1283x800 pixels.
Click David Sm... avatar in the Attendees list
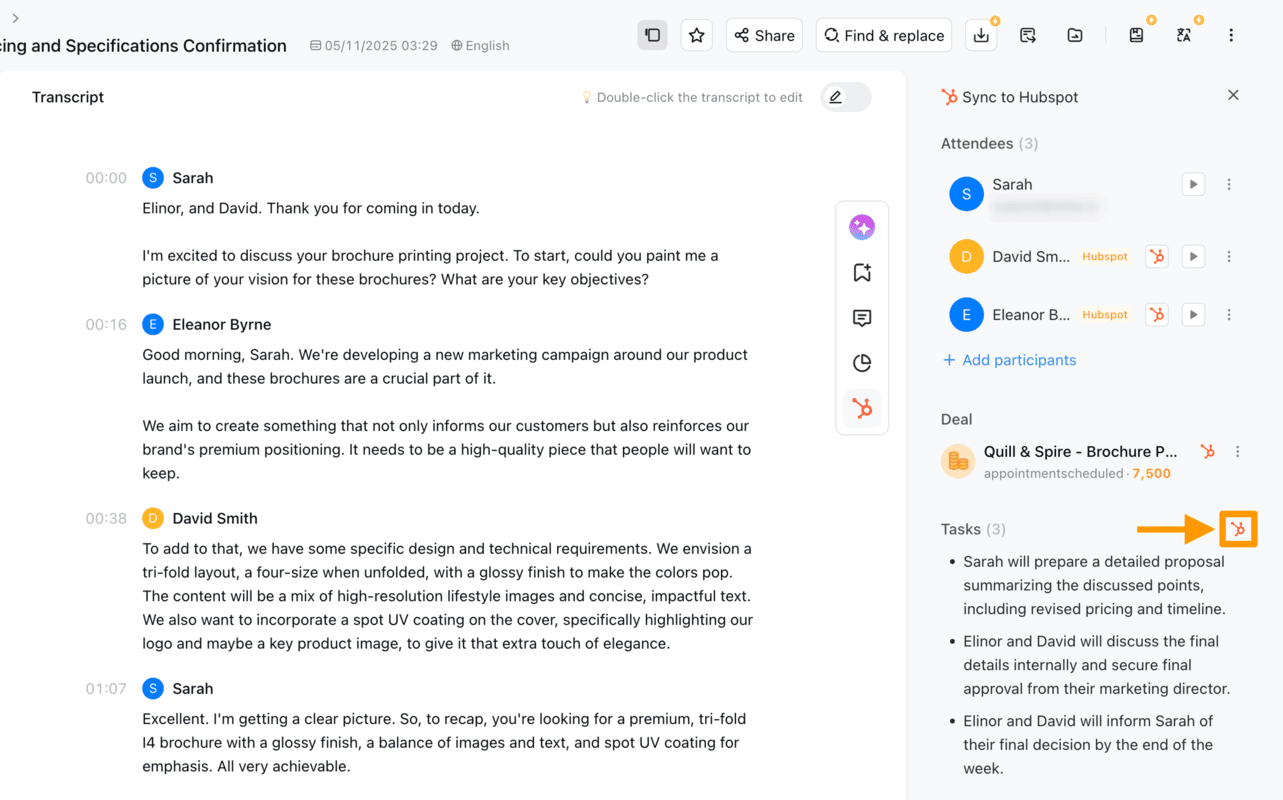pos(966,256)
